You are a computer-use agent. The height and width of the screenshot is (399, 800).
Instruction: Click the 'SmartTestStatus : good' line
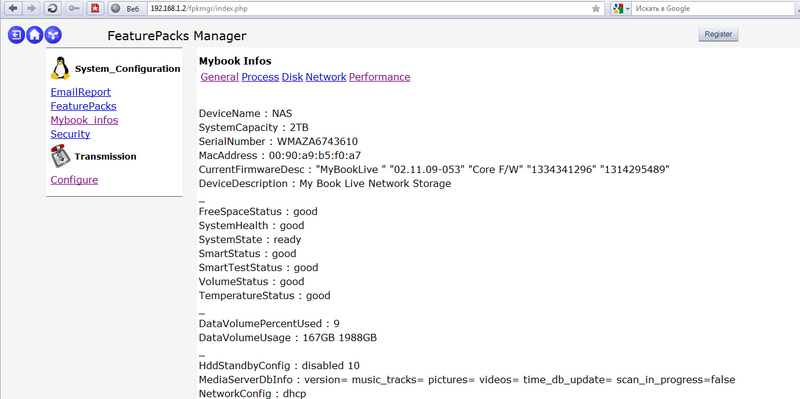point(259,267)
